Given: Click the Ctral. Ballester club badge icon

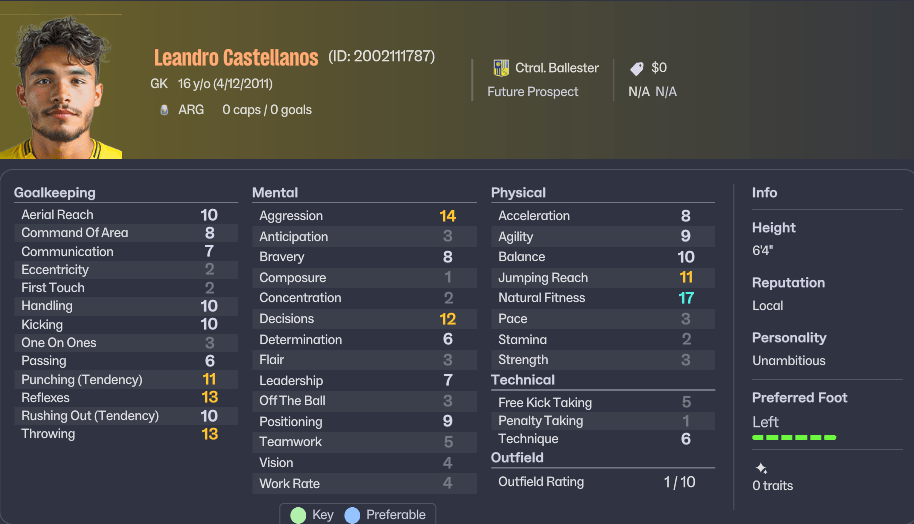Looking at the screenshot, I should coord(501,68).
